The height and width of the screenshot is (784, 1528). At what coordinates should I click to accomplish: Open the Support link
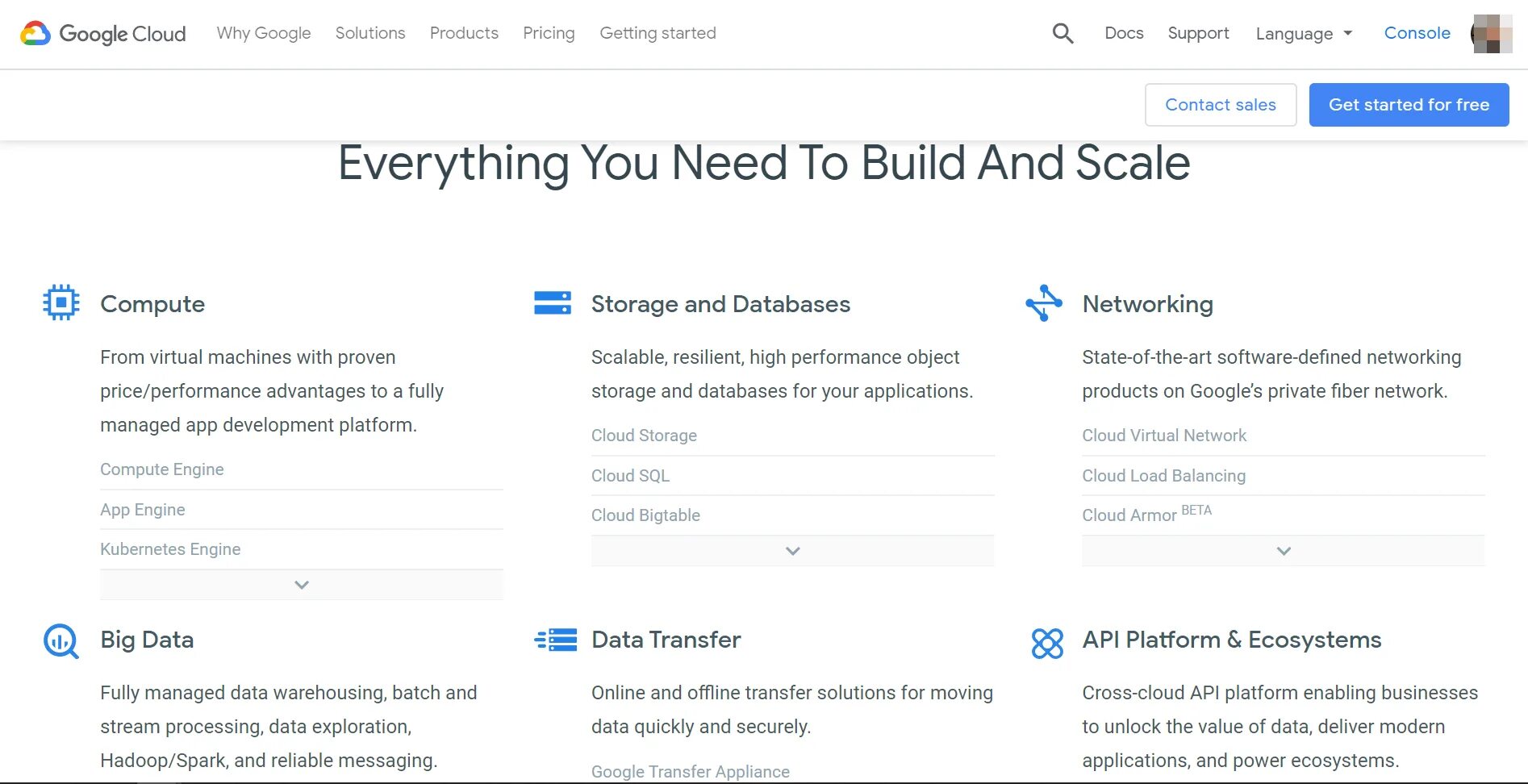click(1198, 33)
